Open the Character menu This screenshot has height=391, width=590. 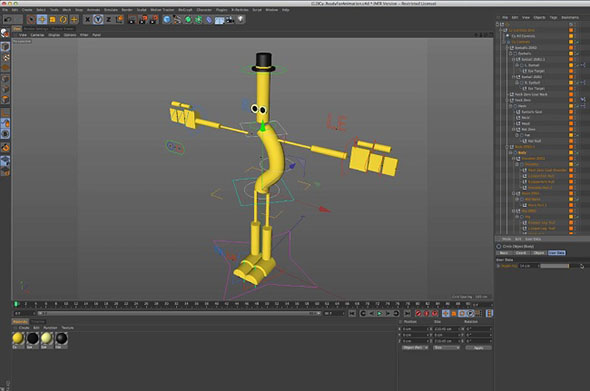tap(204, 10)
